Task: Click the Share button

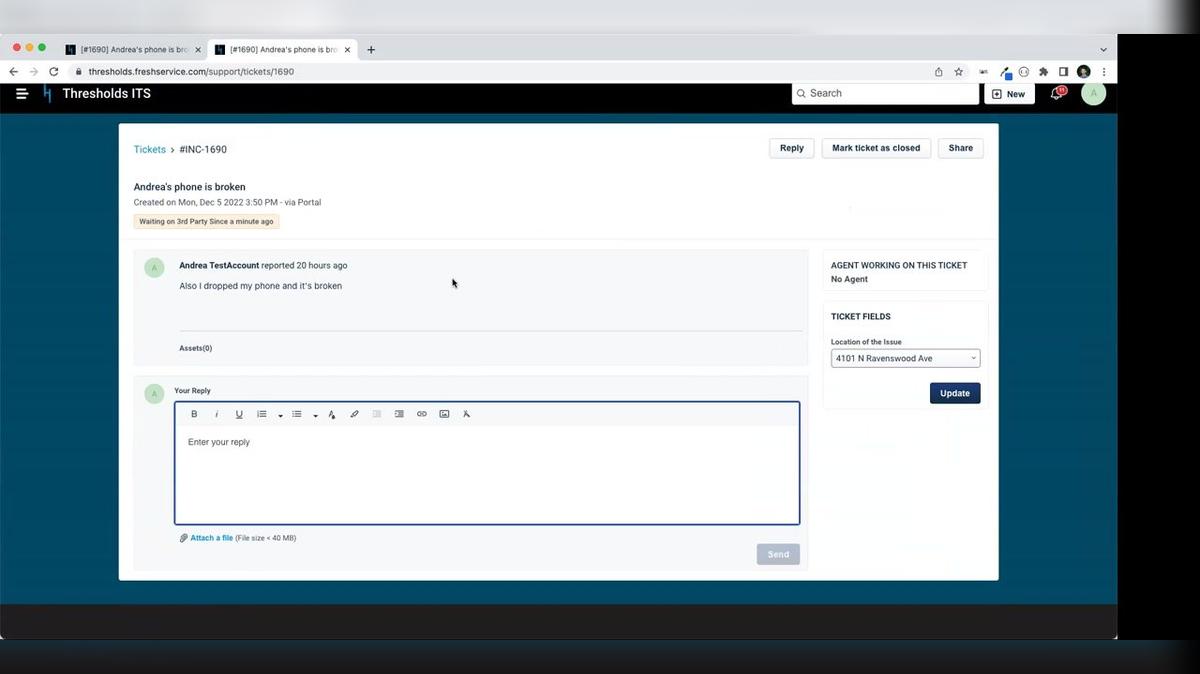Action: (960, 148)
